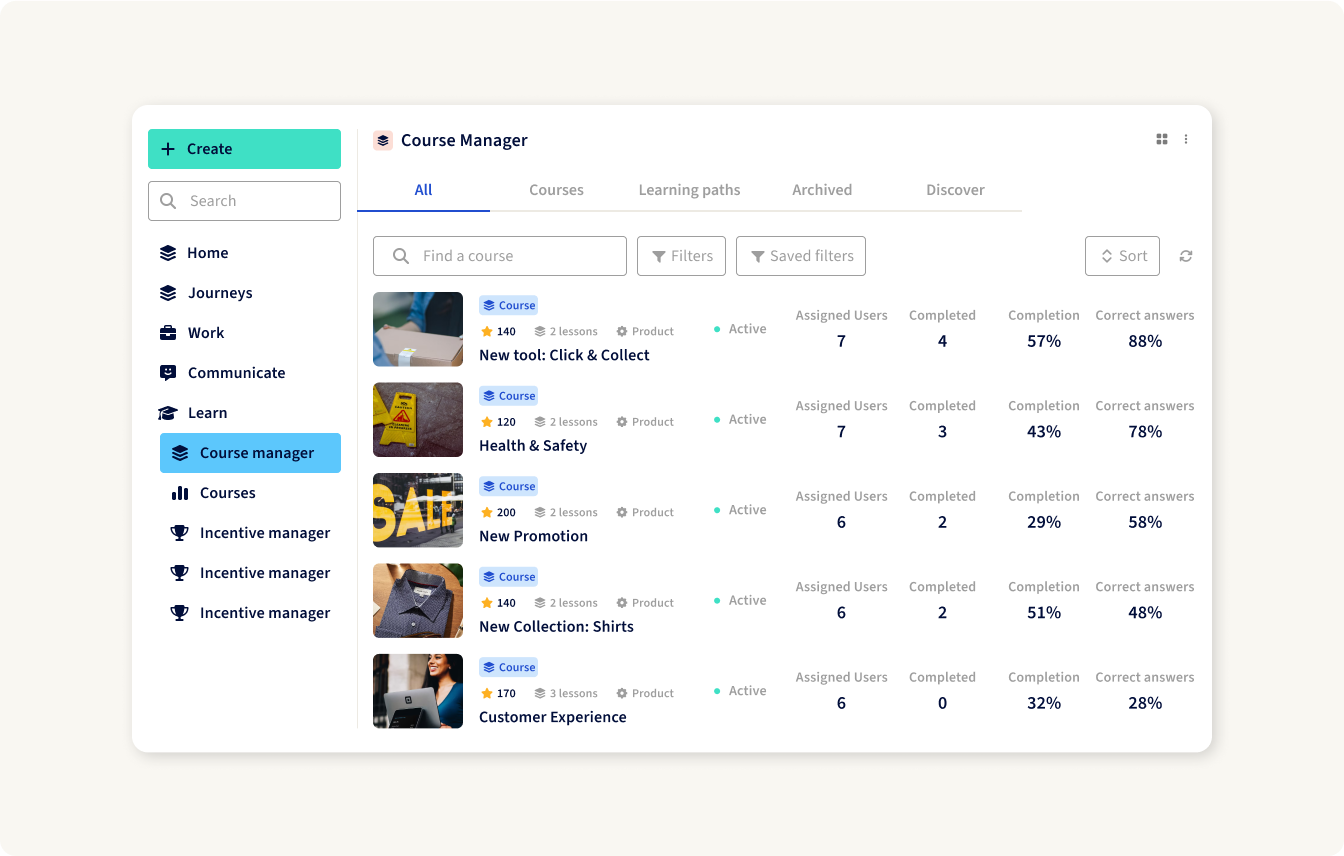Switch to the Archived tab
The width and height of the screenshot is (1344, 856).
[822, 190]
